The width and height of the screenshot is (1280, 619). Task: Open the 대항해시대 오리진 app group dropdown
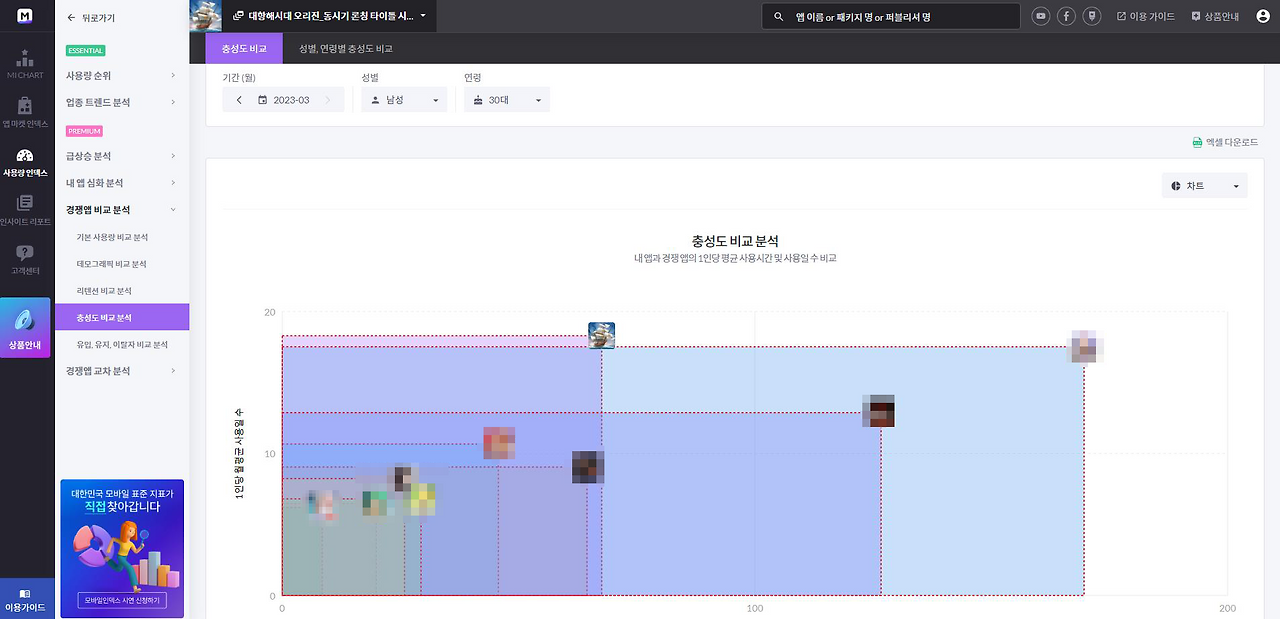tap(330, 16)
